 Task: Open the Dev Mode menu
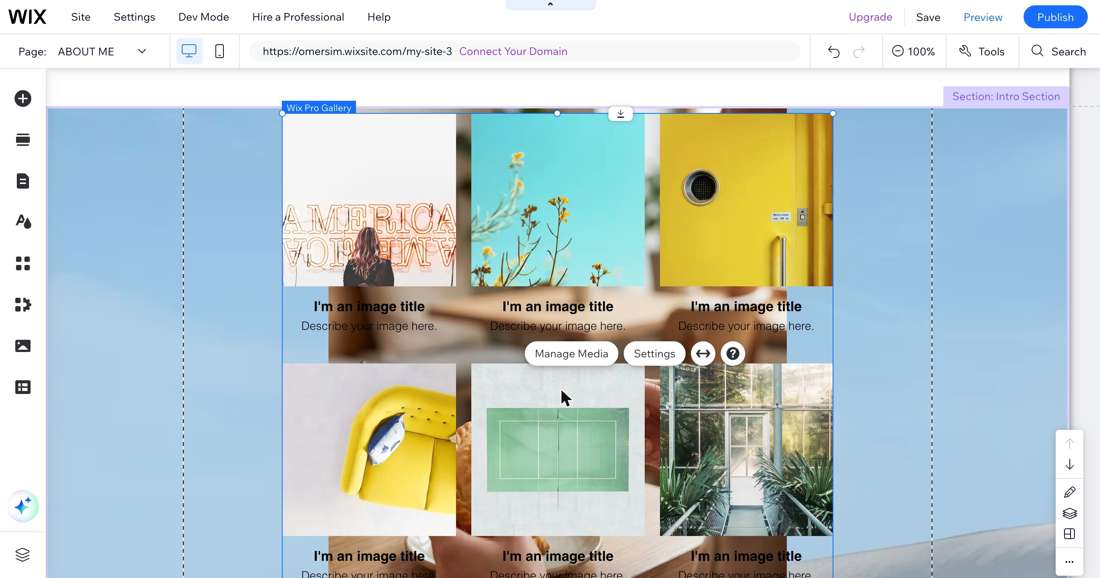point(203,17)
